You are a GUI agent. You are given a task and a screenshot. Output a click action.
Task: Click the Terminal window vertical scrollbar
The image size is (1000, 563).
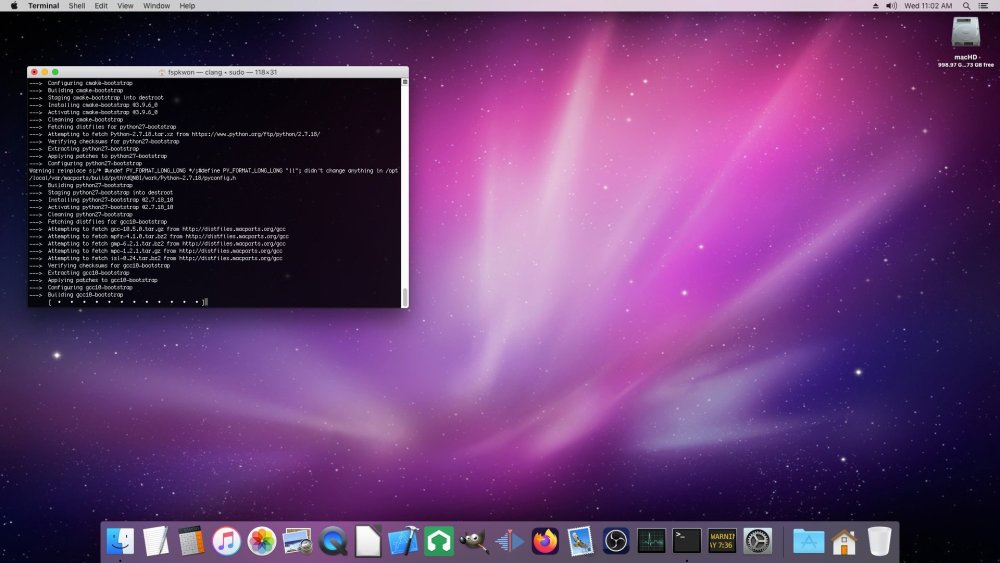404,193
